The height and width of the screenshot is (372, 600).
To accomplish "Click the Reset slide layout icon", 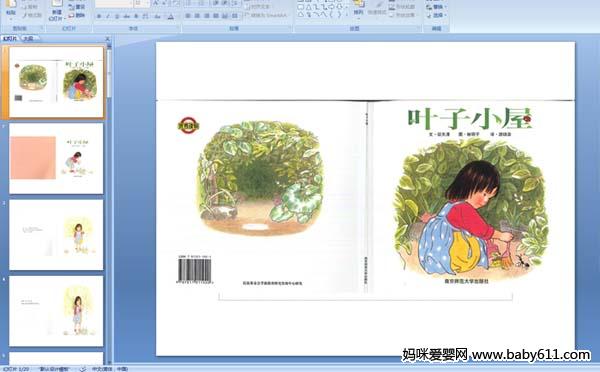I will pyautogui.click(x=77, y=7).
